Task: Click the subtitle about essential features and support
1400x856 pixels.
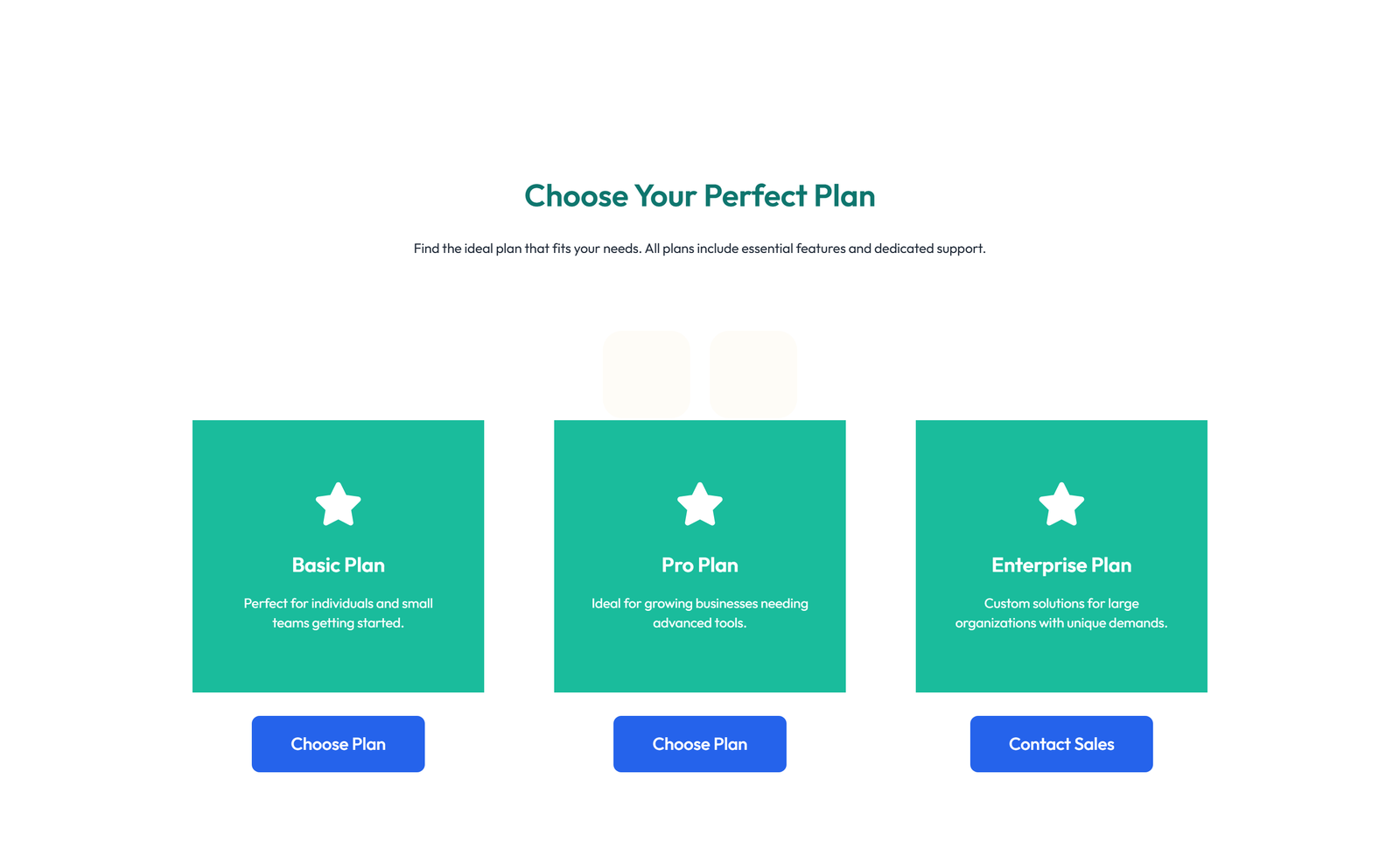Action: point(699,248)
